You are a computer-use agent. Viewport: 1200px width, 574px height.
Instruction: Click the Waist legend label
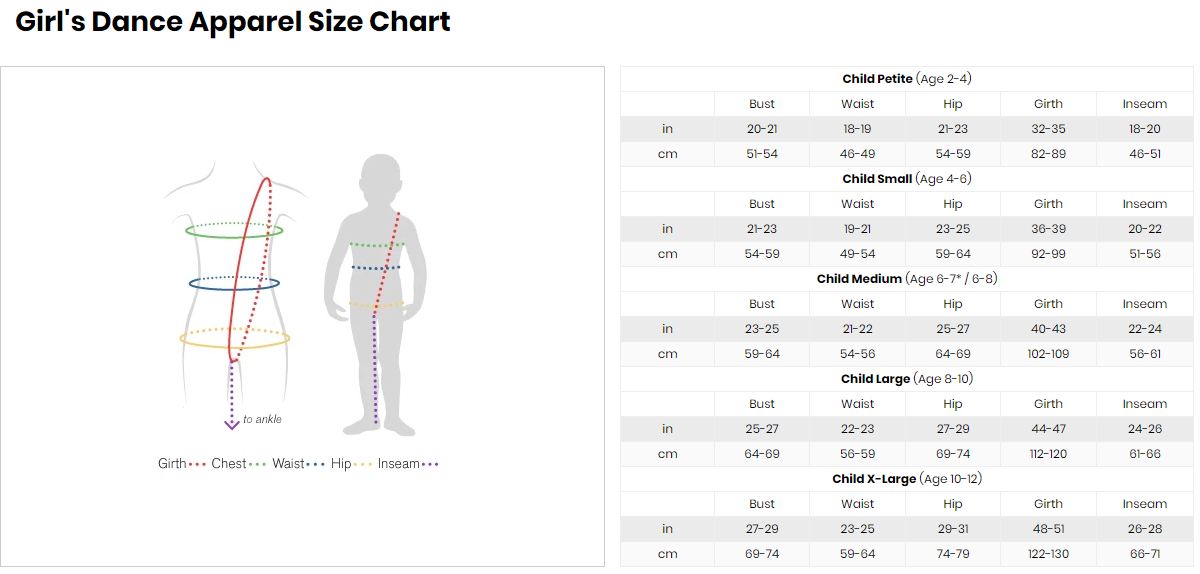pyautogui.click(x=288, y=464)
